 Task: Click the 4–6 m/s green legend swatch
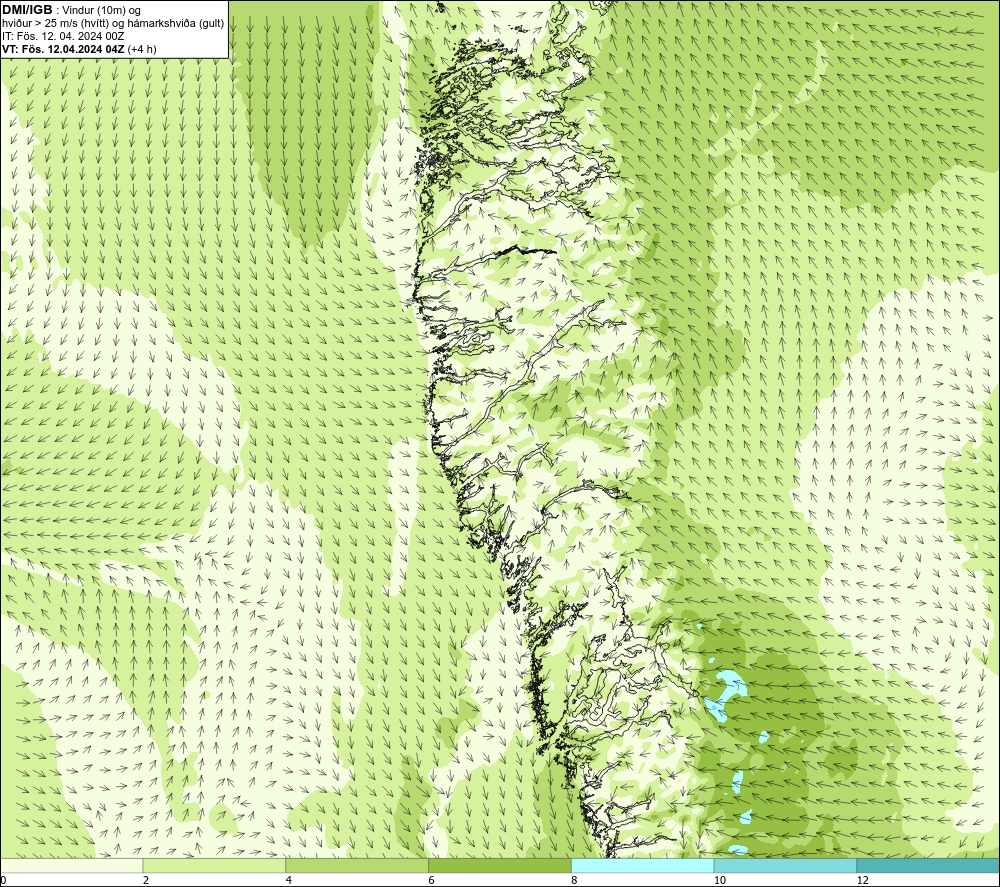(x=357, y=865)
